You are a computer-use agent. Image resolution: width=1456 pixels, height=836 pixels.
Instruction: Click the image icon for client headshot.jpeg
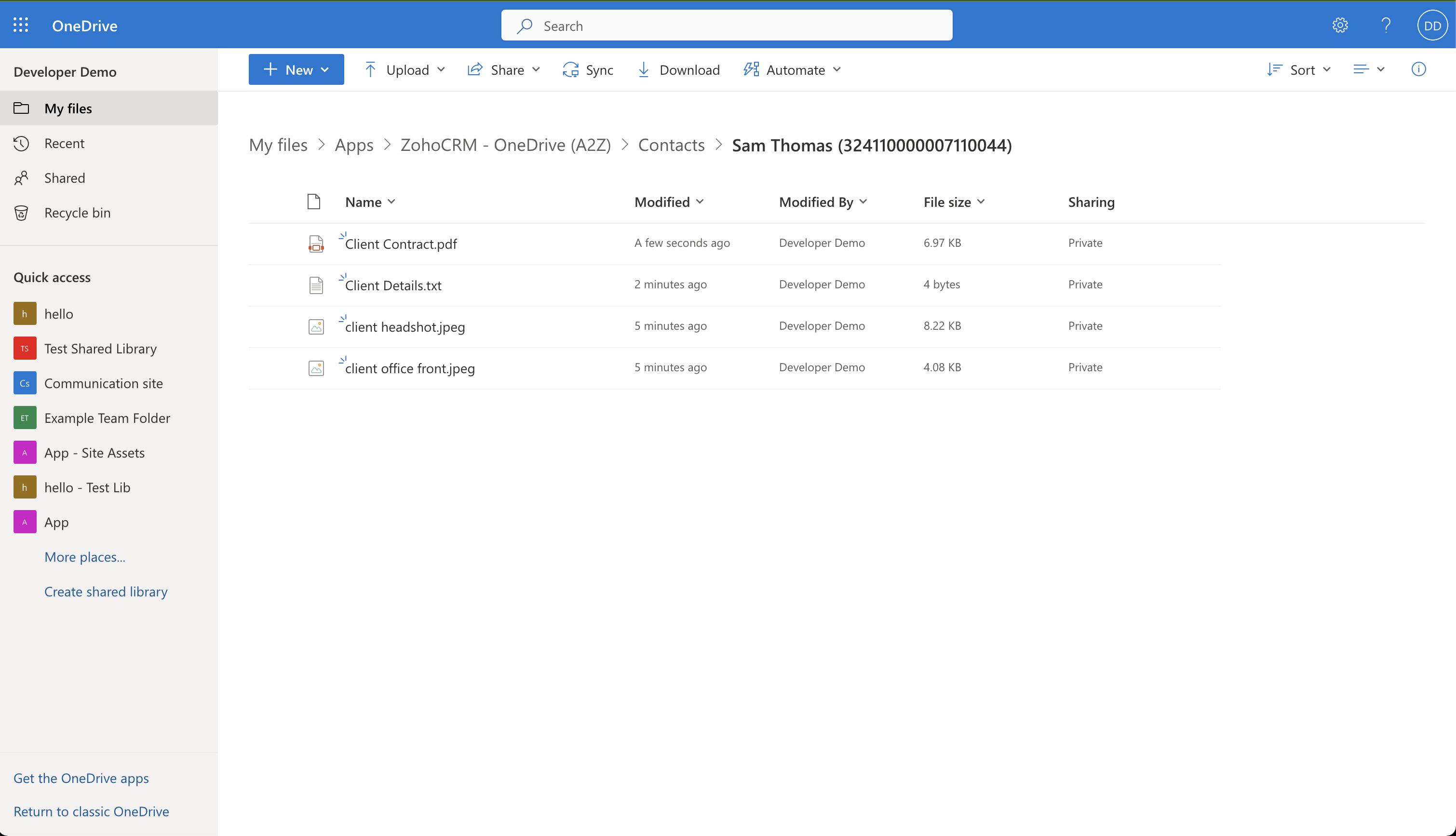pyautogui.click(x=316, y=327)
